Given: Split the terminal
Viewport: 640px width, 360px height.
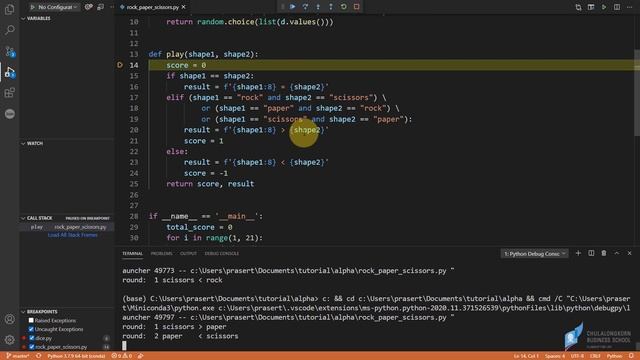Looking at the screenshot, I should coord(591,253).
